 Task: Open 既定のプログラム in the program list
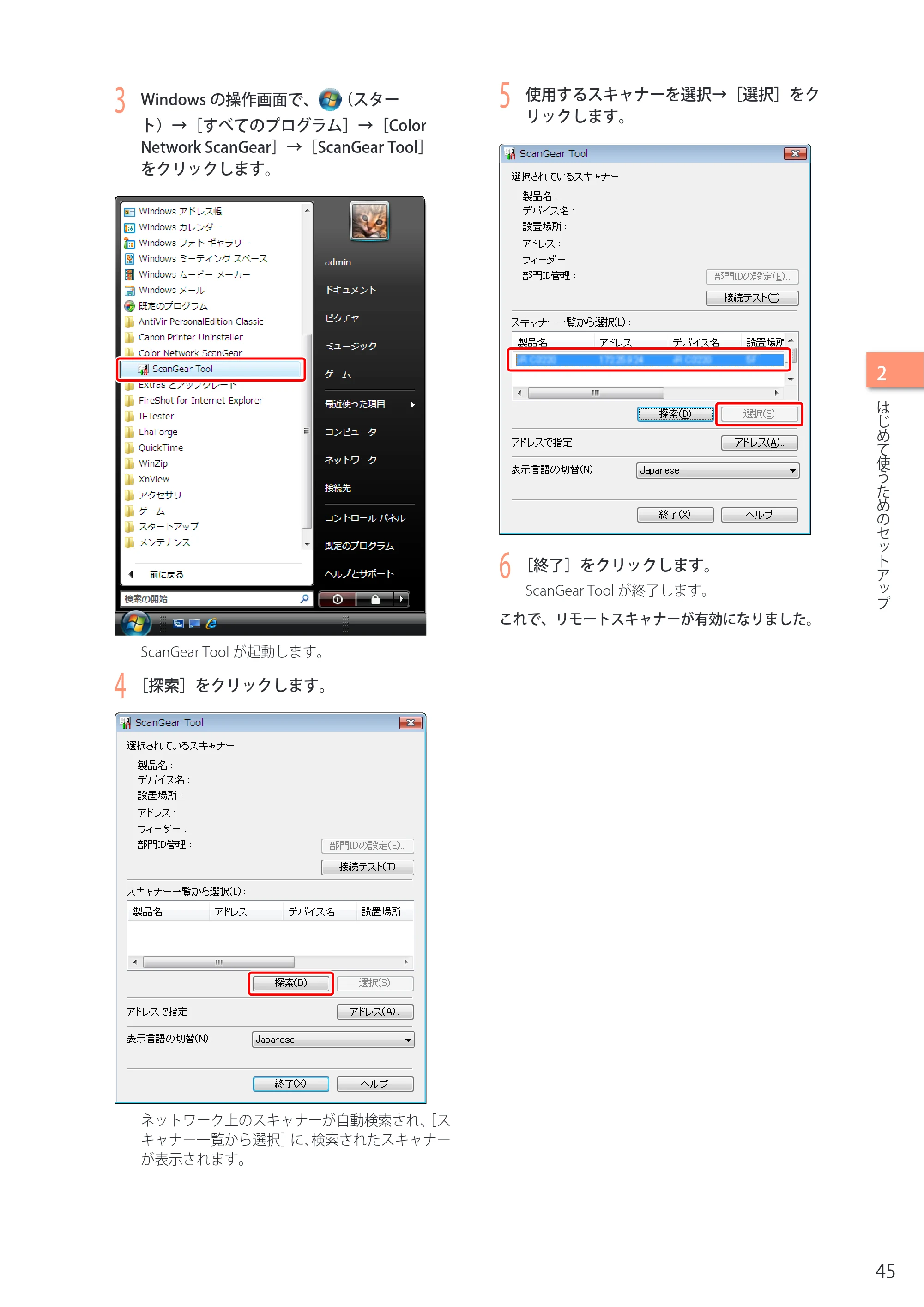166,306
